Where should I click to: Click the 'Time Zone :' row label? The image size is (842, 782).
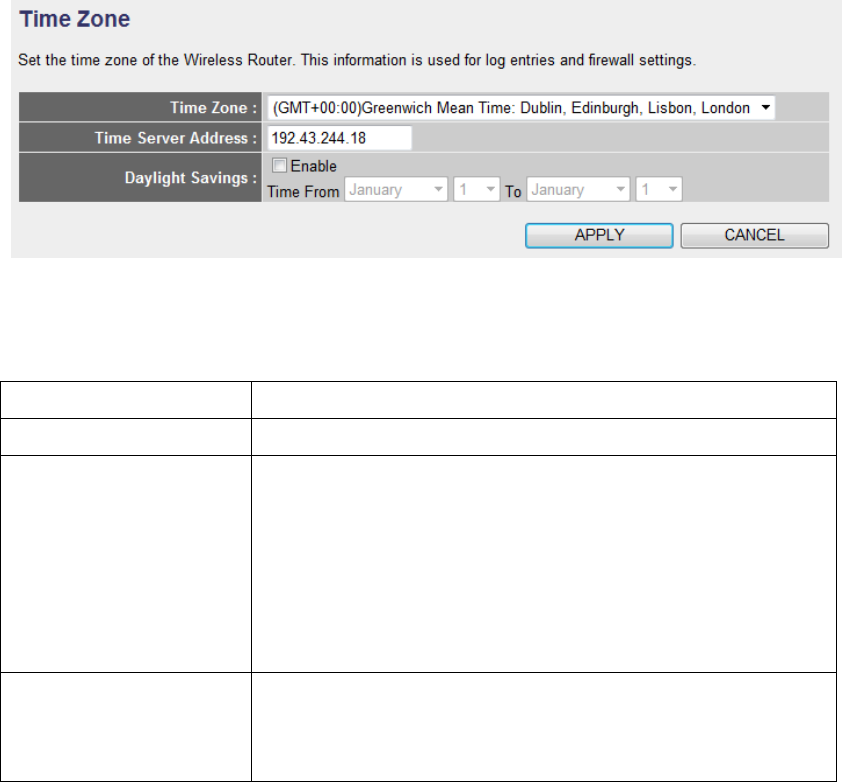click(x=214, y=108)
